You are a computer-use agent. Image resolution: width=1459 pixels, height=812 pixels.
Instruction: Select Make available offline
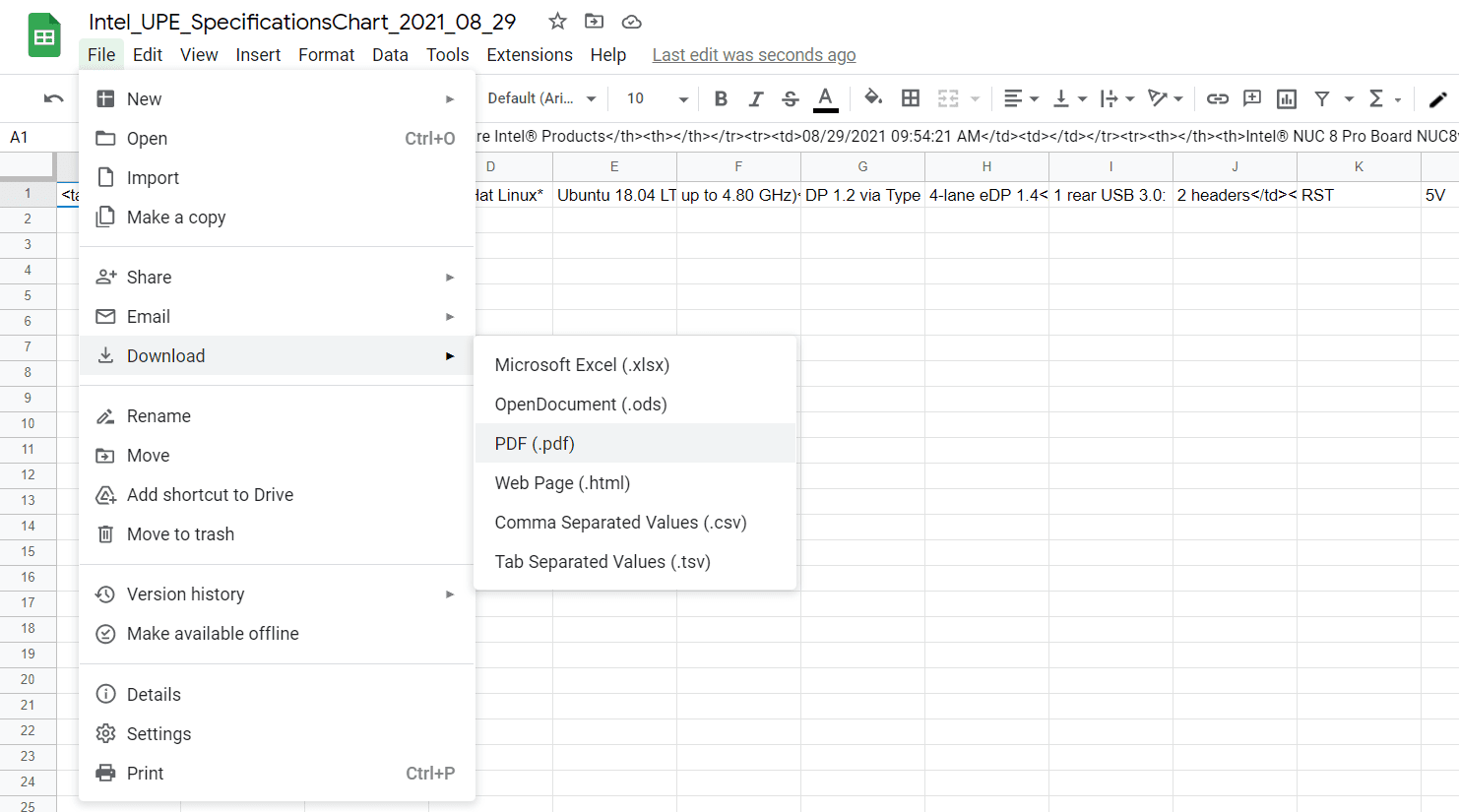click(x=277, y=633)
